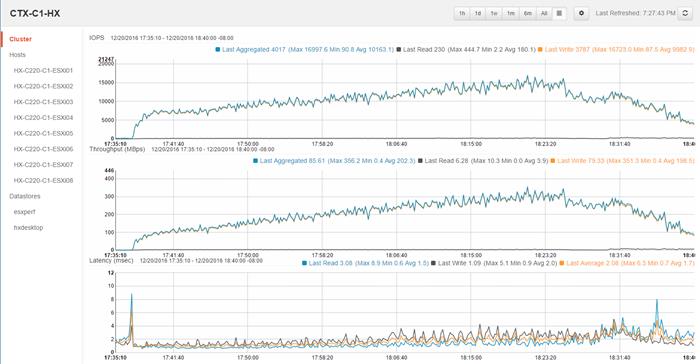This screenshot has width=700, height=364.
Task: Select Cluster in the sidebar
Action: click(21, 39)
